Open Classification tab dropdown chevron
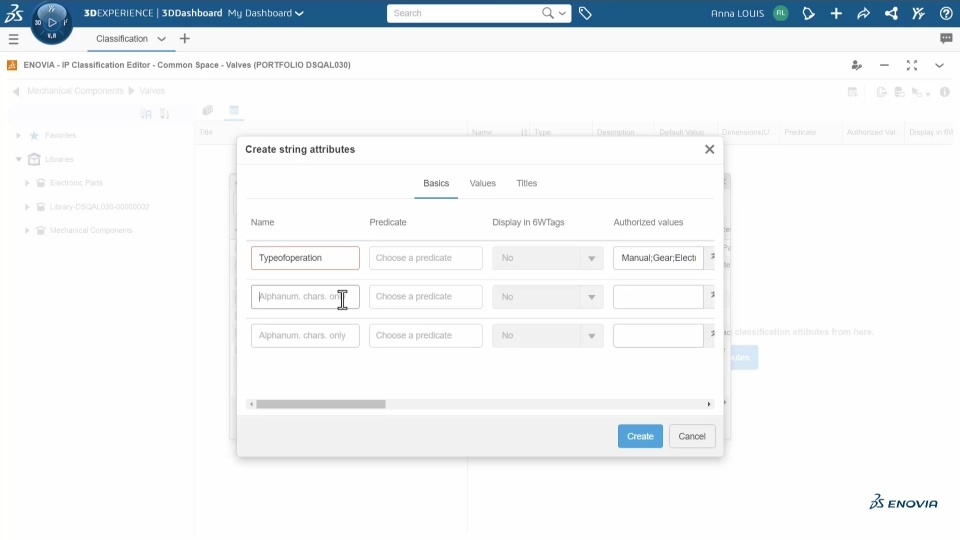This screenshot has width=960, height=540. coord(161,39)
